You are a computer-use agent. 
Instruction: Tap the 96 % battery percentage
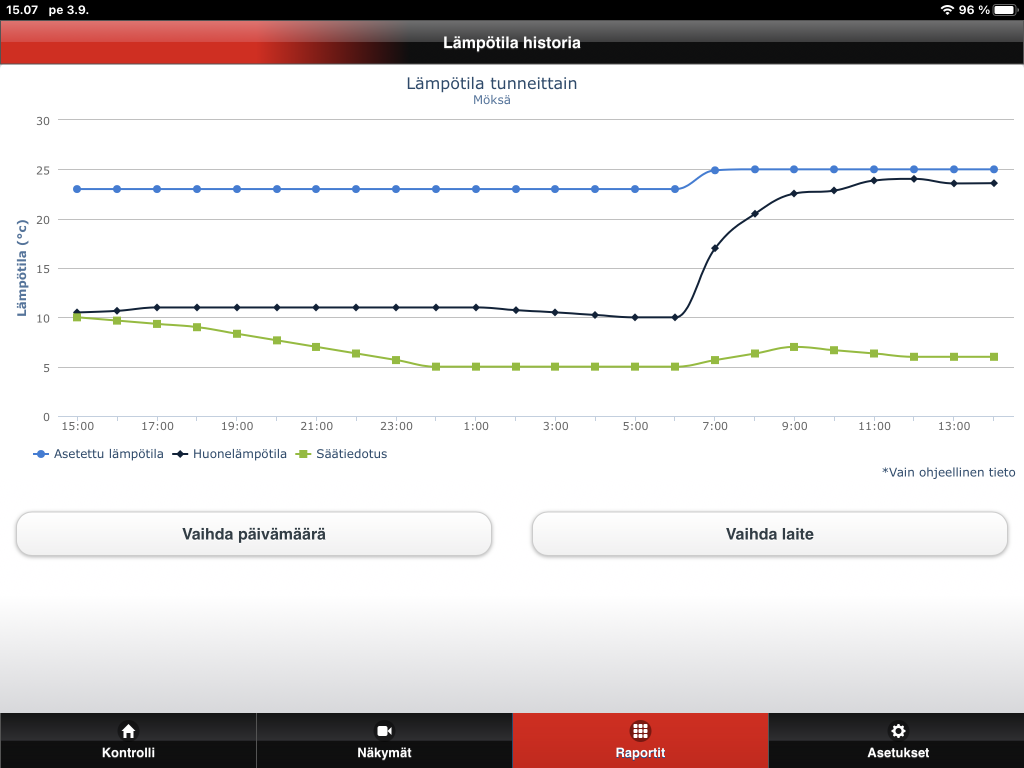tap(974, 10)
